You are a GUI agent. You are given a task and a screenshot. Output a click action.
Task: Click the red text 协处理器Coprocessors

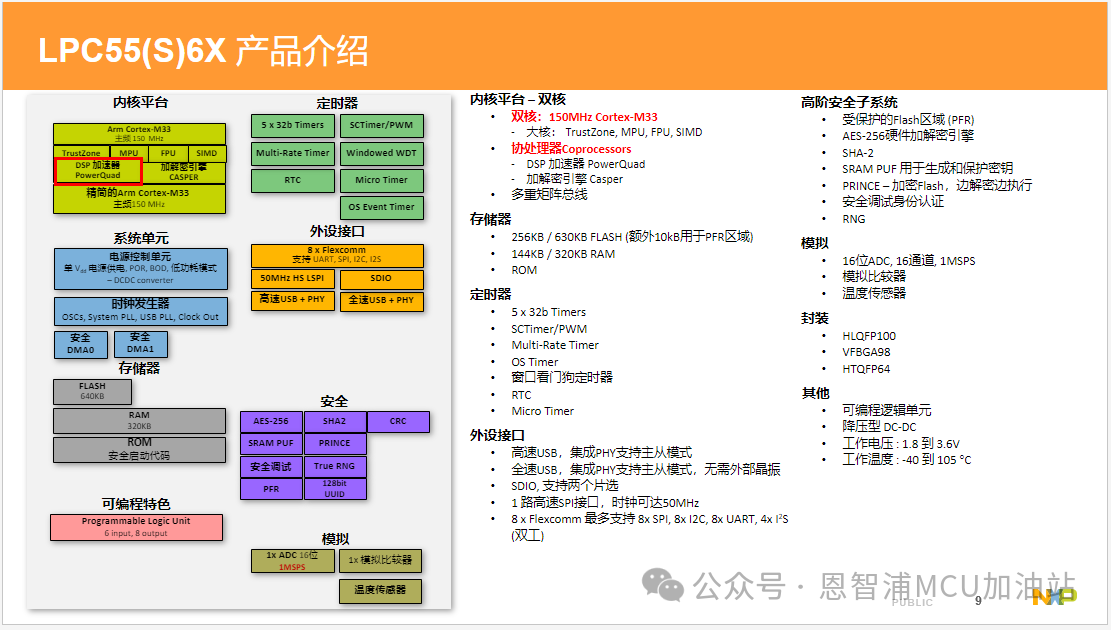tap(571, 149)
